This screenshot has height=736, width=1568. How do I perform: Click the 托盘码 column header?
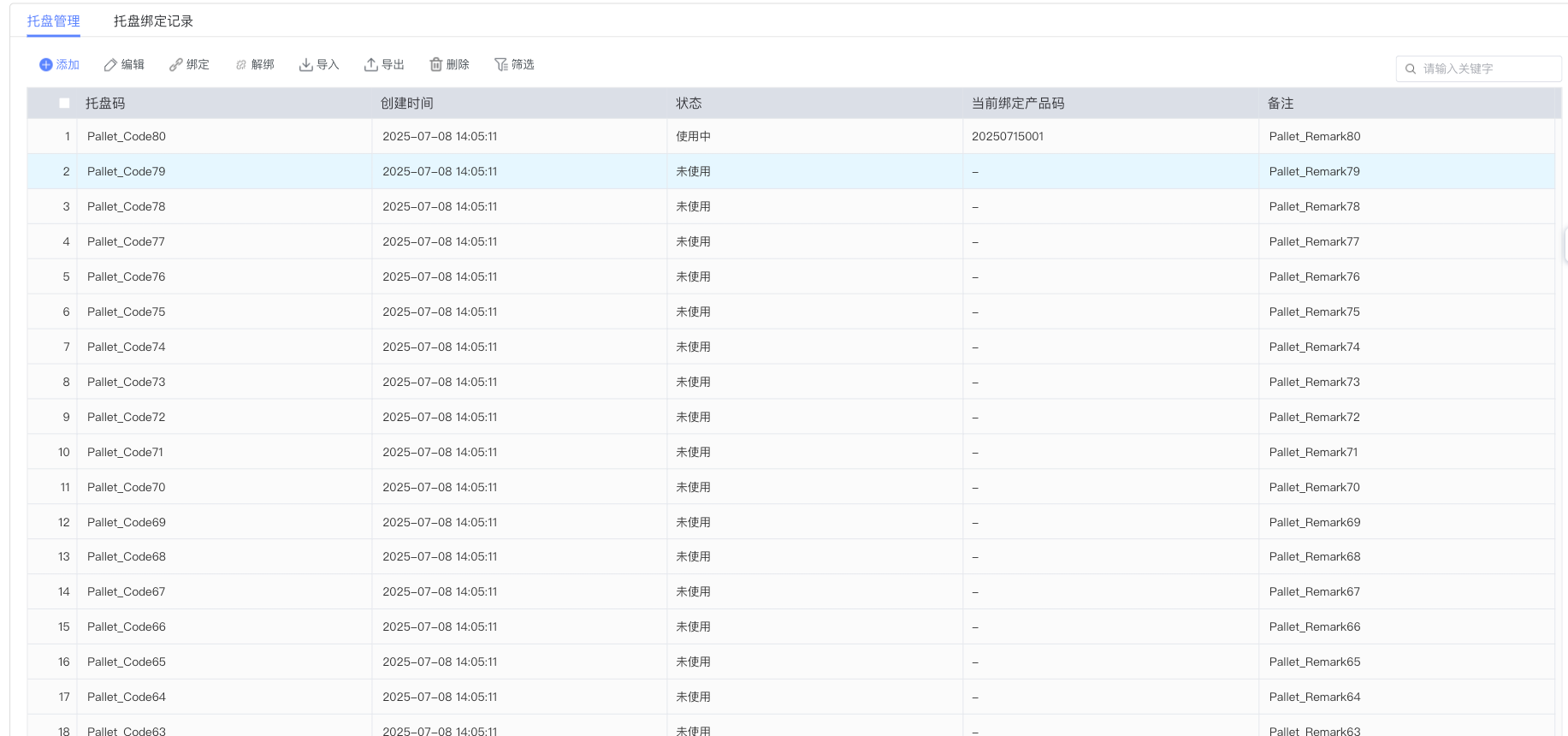(105, 104)
